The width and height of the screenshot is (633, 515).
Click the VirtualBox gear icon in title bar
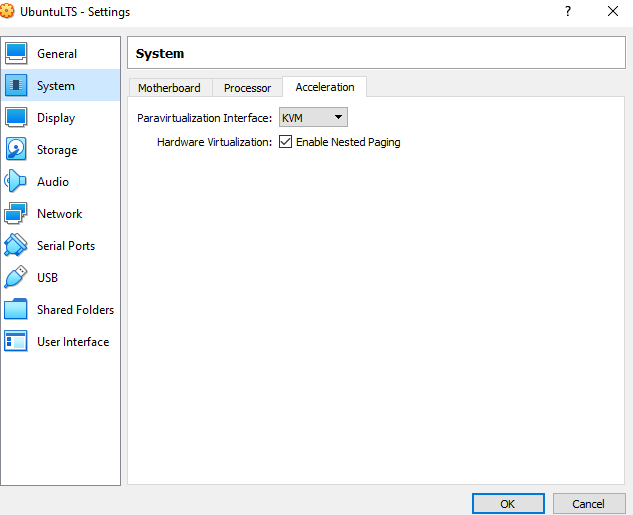(6, 11)
